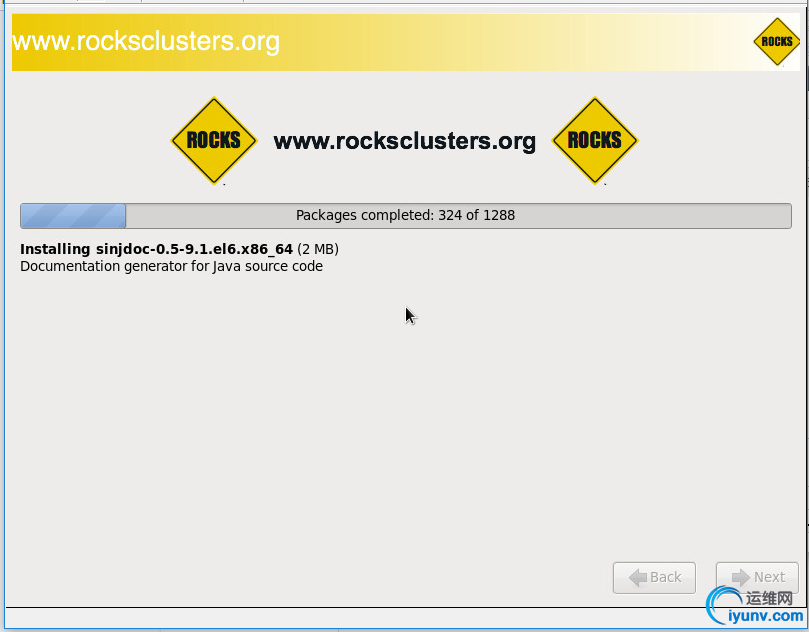Click the ROCKS diamond logo left of the black URL

[x=214, y=140]
